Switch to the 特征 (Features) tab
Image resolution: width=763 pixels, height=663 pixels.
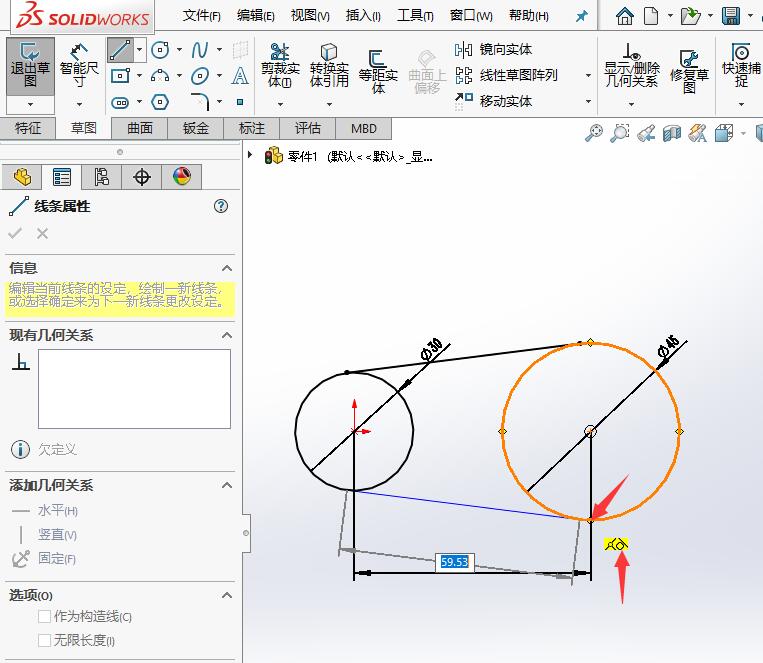[28, 128]
